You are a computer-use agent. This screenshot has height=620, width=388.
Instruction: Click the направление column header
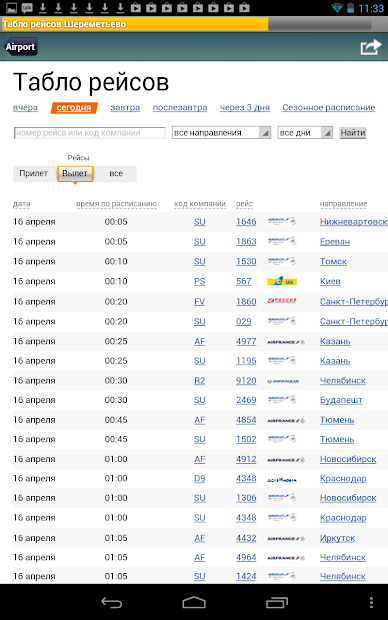coord(343,204)
